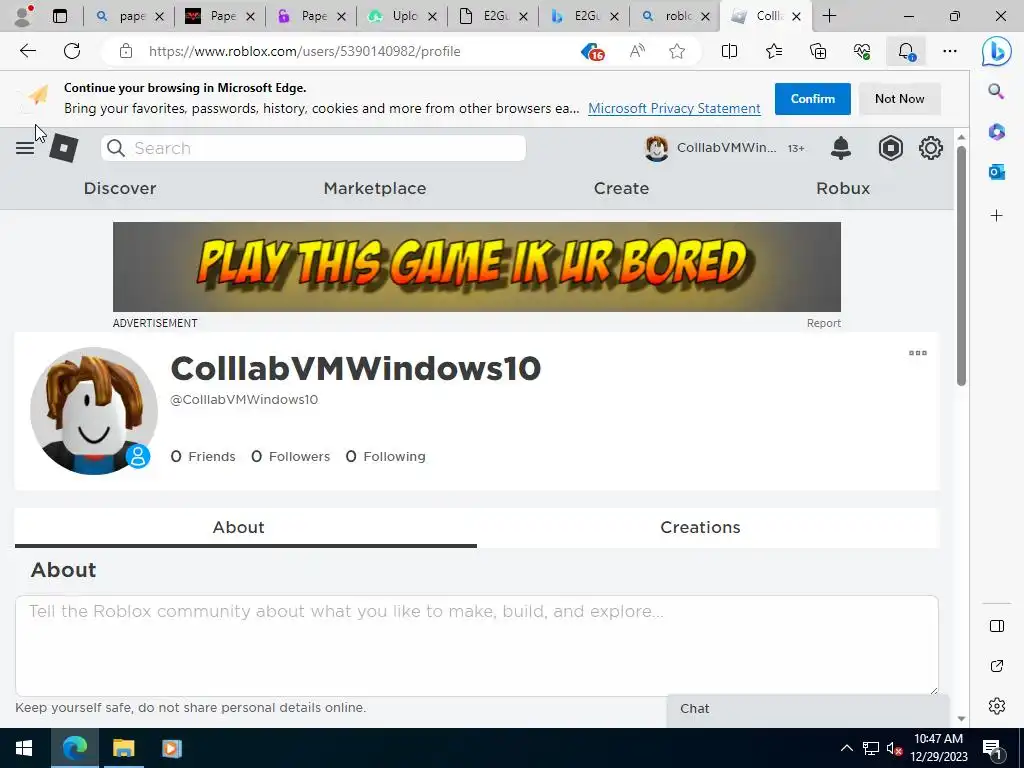Open a new browser tab
Viewport: 1024px width, 768px height.
(x=829, y=16)
